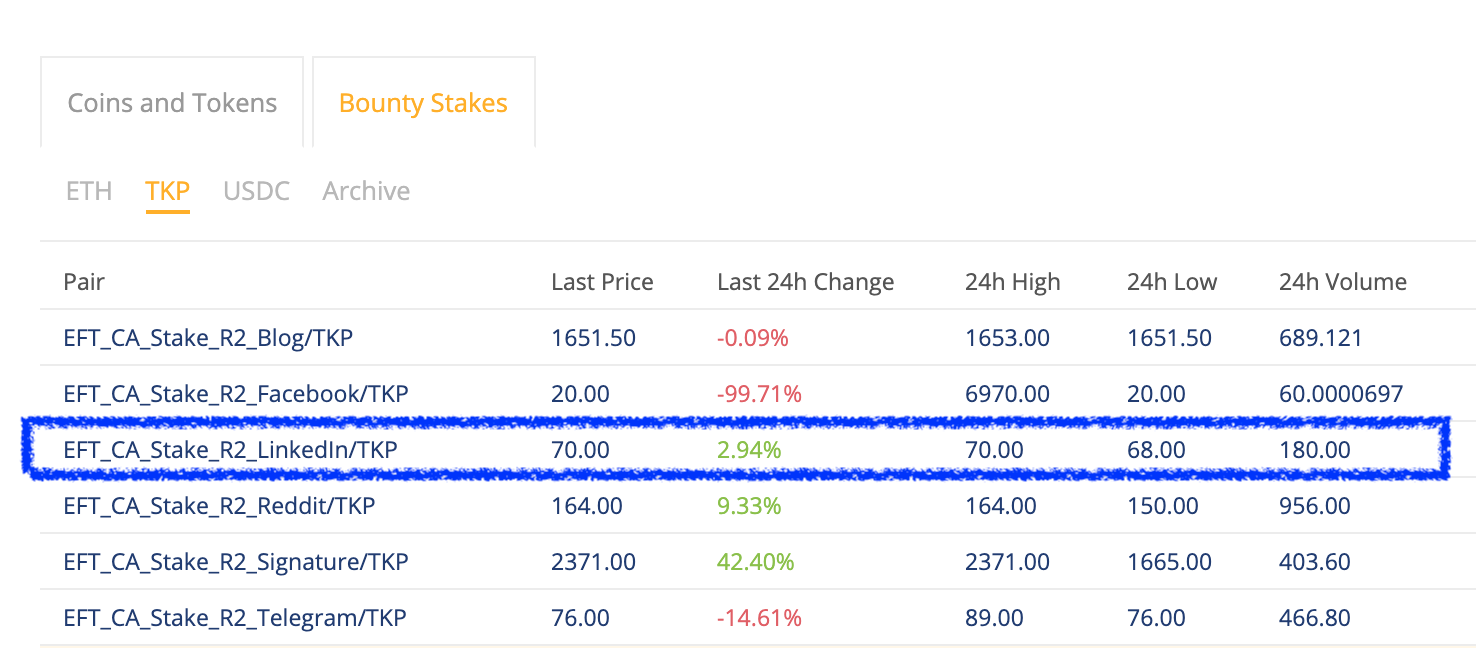Sort the table by Pair column
The width and height of the screenshot is (1476, 648).
click(84, 282)
